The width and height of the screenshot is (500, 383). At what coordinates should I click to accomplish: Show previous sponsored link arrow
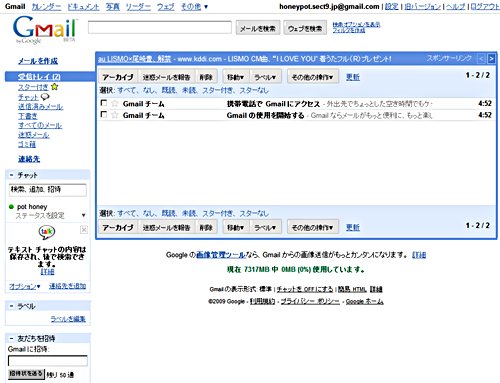pos(481,59)
